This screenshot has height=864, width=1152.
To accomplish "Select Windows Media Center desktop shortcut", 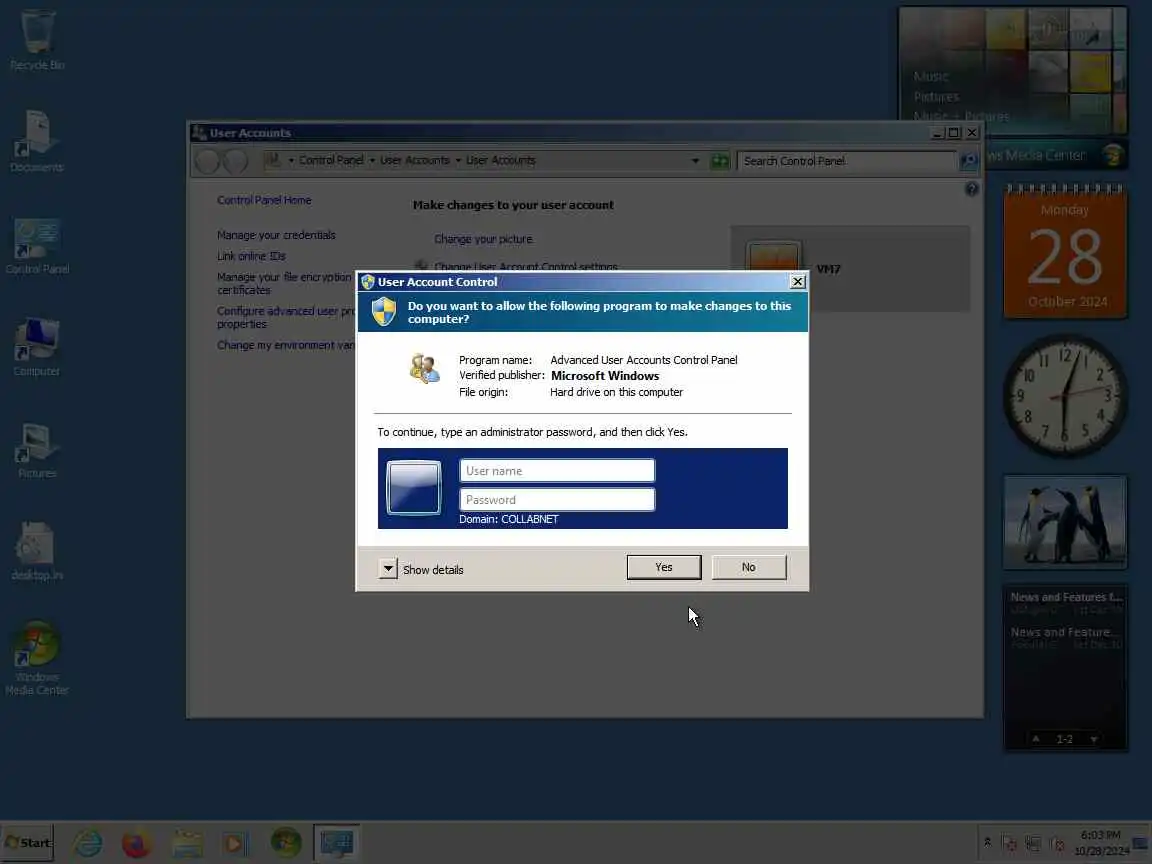I will (37, 659).
